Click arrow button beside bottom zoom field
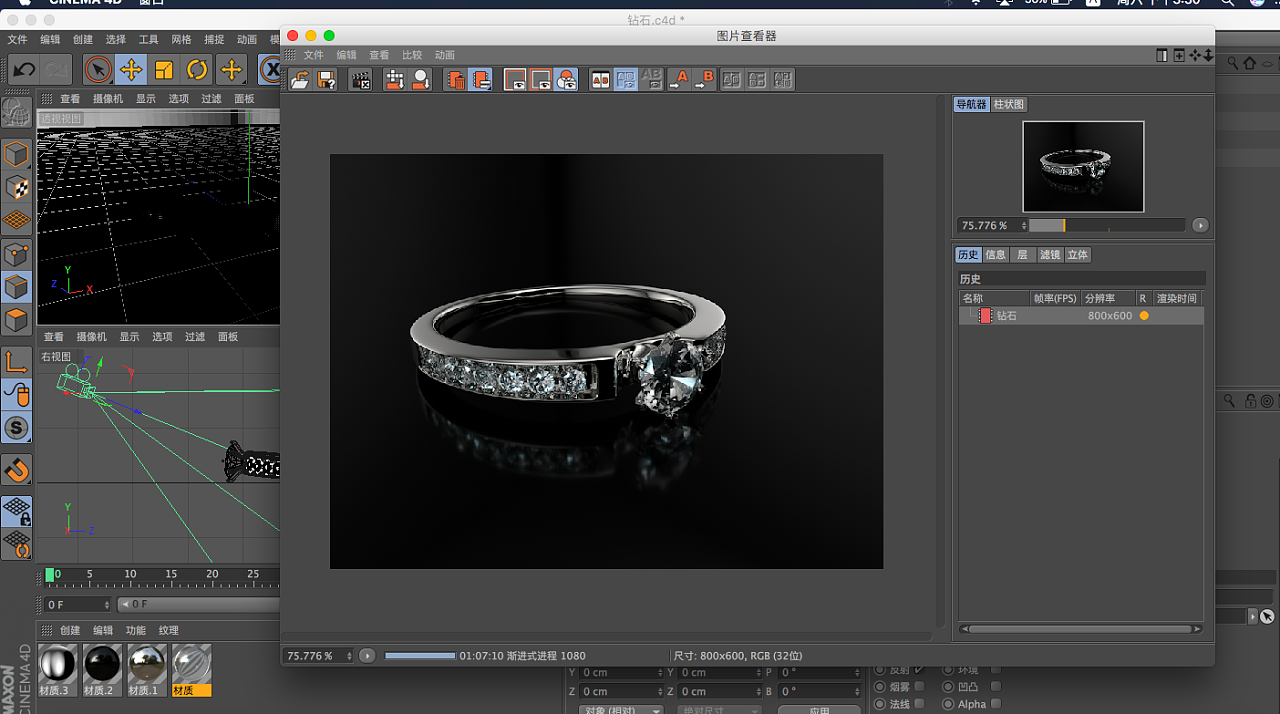This screenshot has height=714, width=1280. (x=367, y=656)
